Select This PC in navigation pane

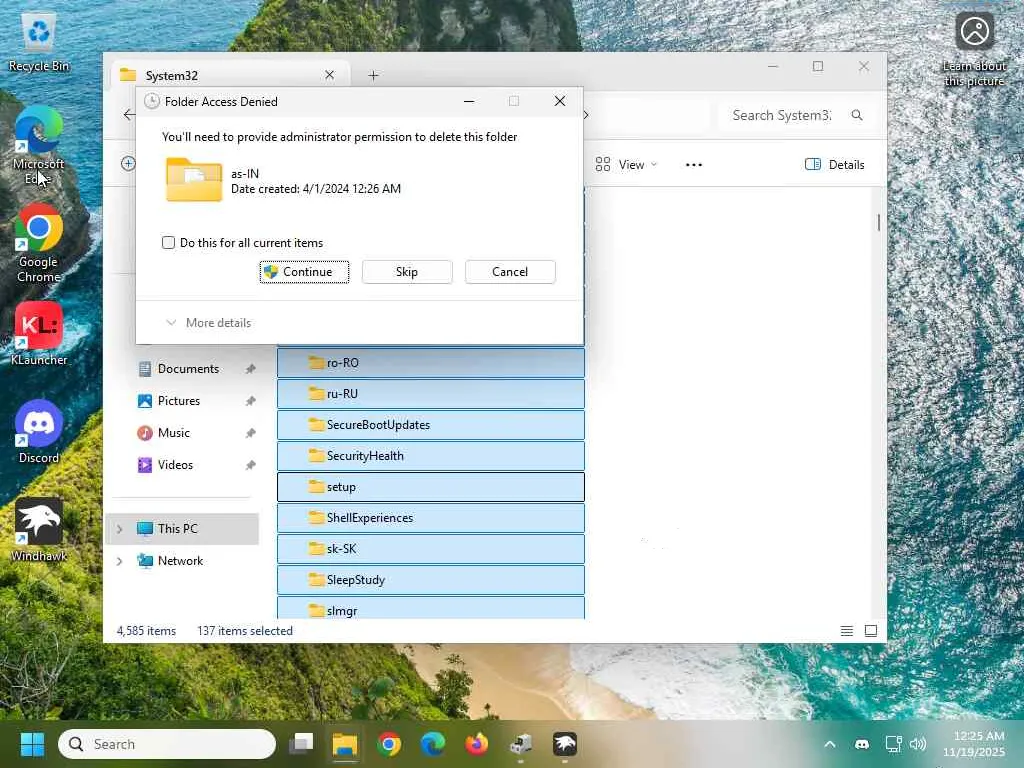point(183,528)
